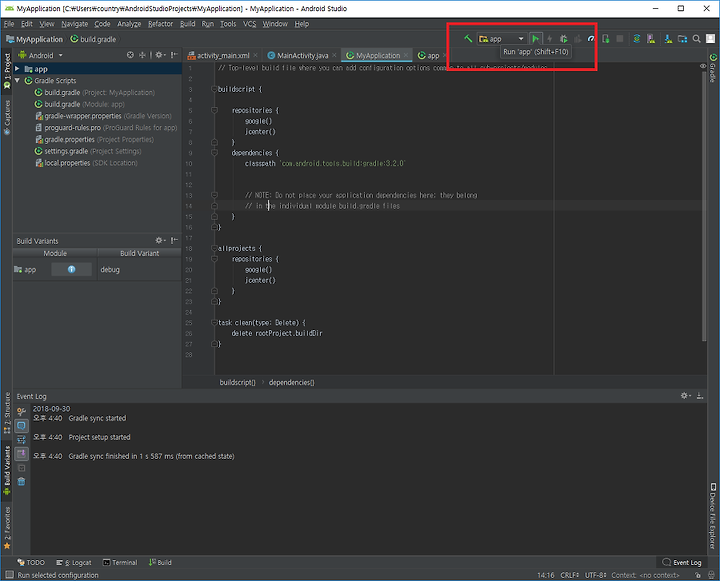The image size is (720, 581).
Task: Clear all Event Log entries trash icon
Action: 21,481
